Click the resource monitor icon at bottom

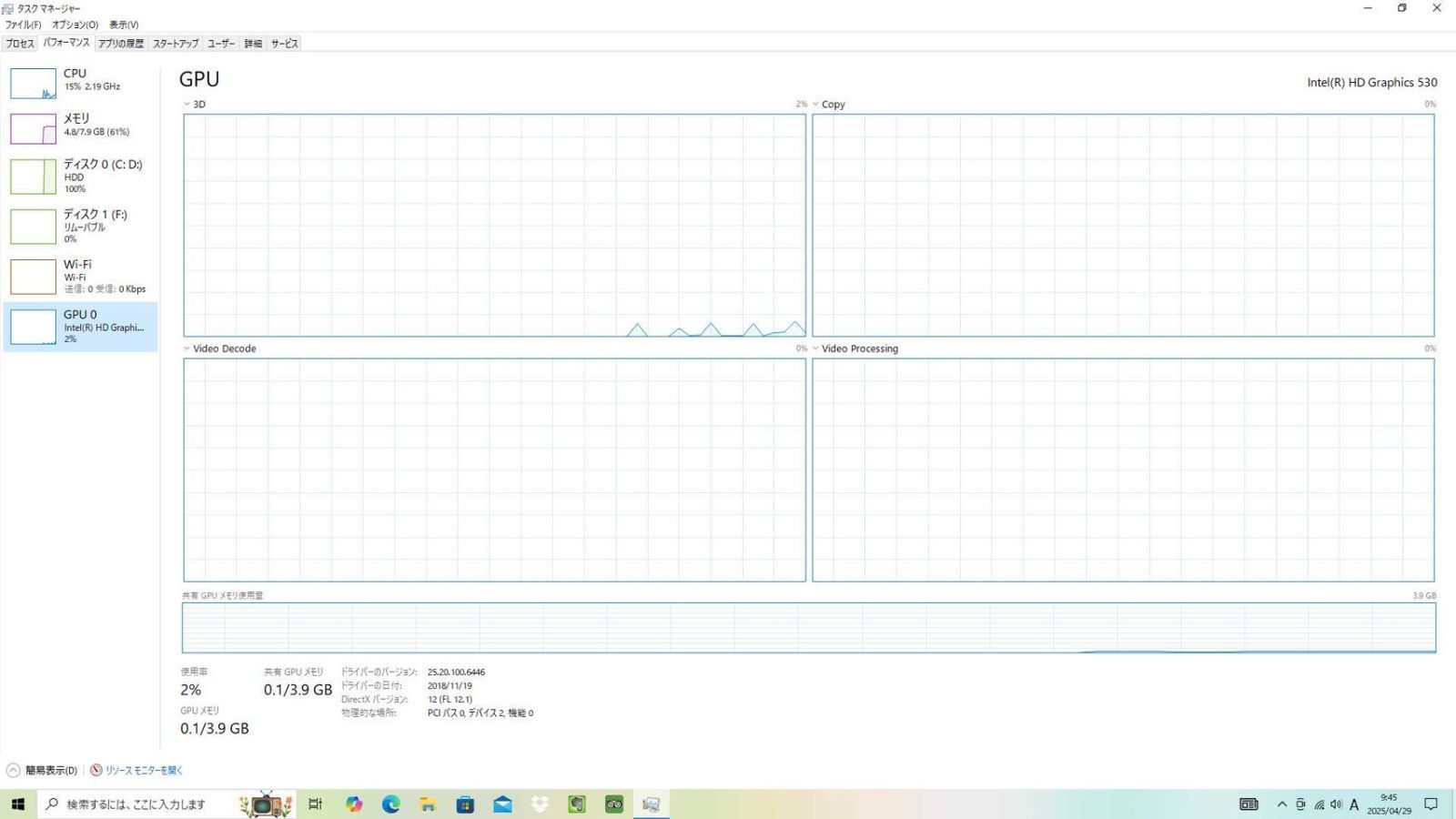click(x=96, y=770)
